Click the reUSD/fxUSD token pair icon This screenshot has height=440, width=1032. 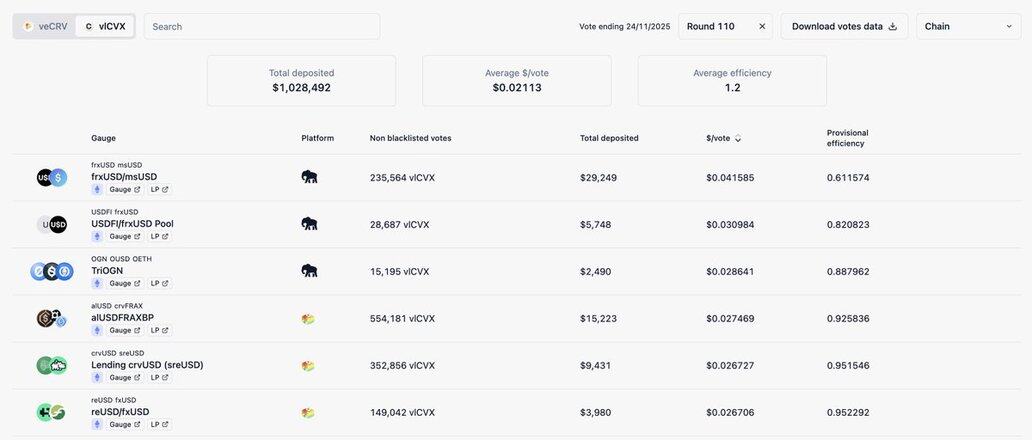(51, 412)
